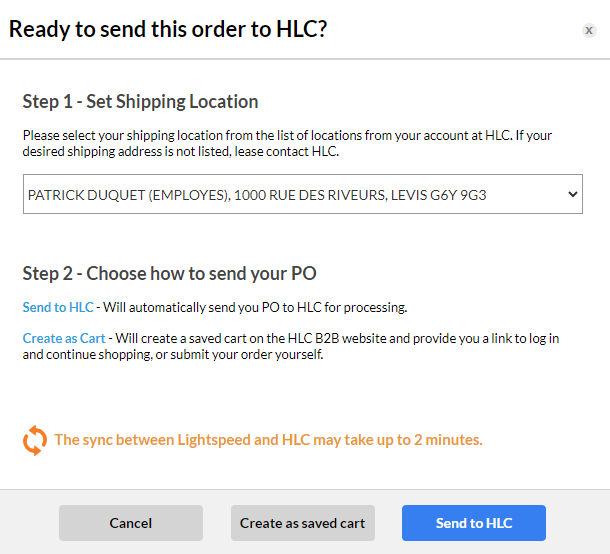The image size is (610, 554).
Task: Click the 'and continue shopping' text line
Action: click(172, 355)
